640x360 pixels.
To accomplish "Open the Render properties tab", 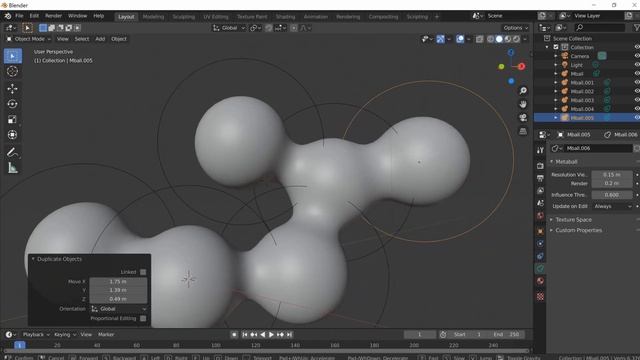I will 540,166.
